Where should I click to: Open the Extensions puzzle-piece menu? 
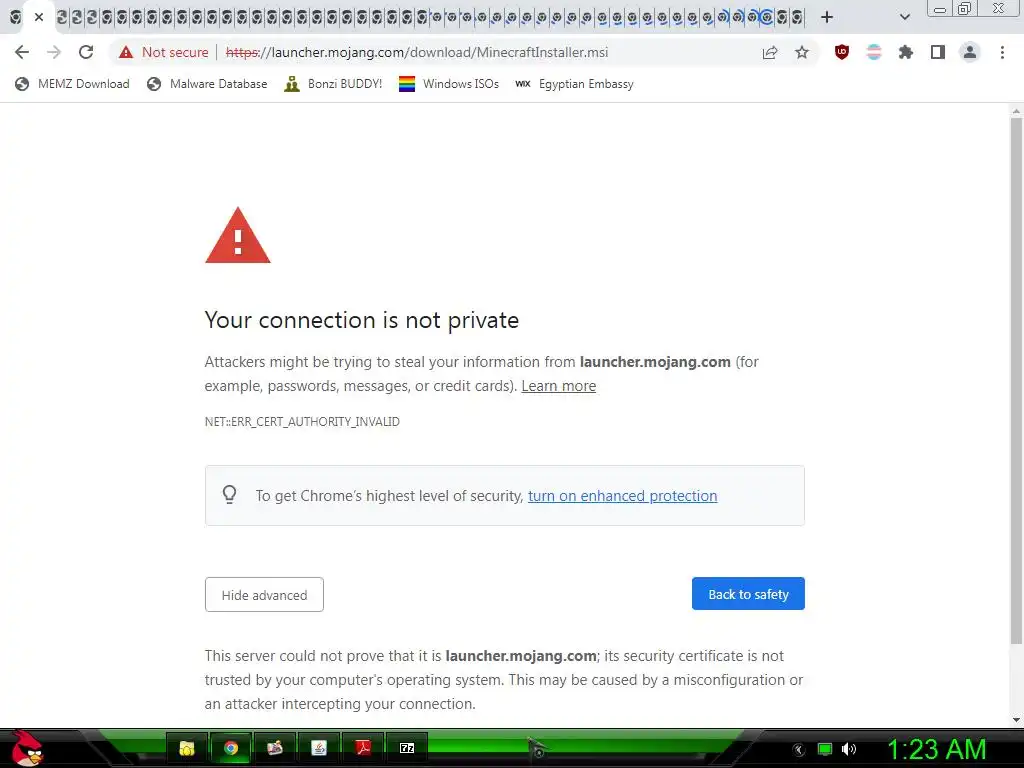tap(906, 52)
